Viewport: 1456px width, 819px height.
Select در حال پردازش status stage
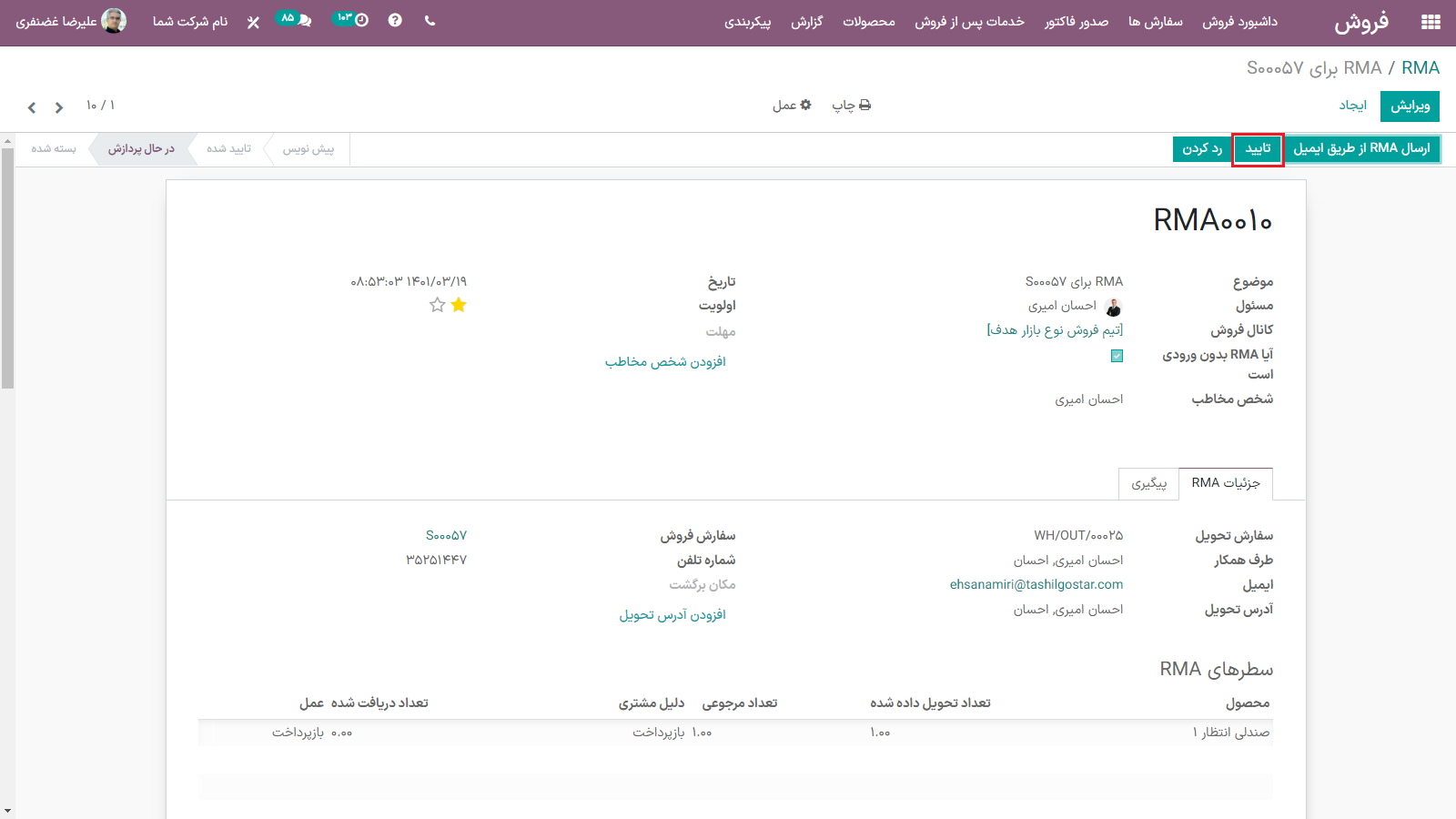141,148
